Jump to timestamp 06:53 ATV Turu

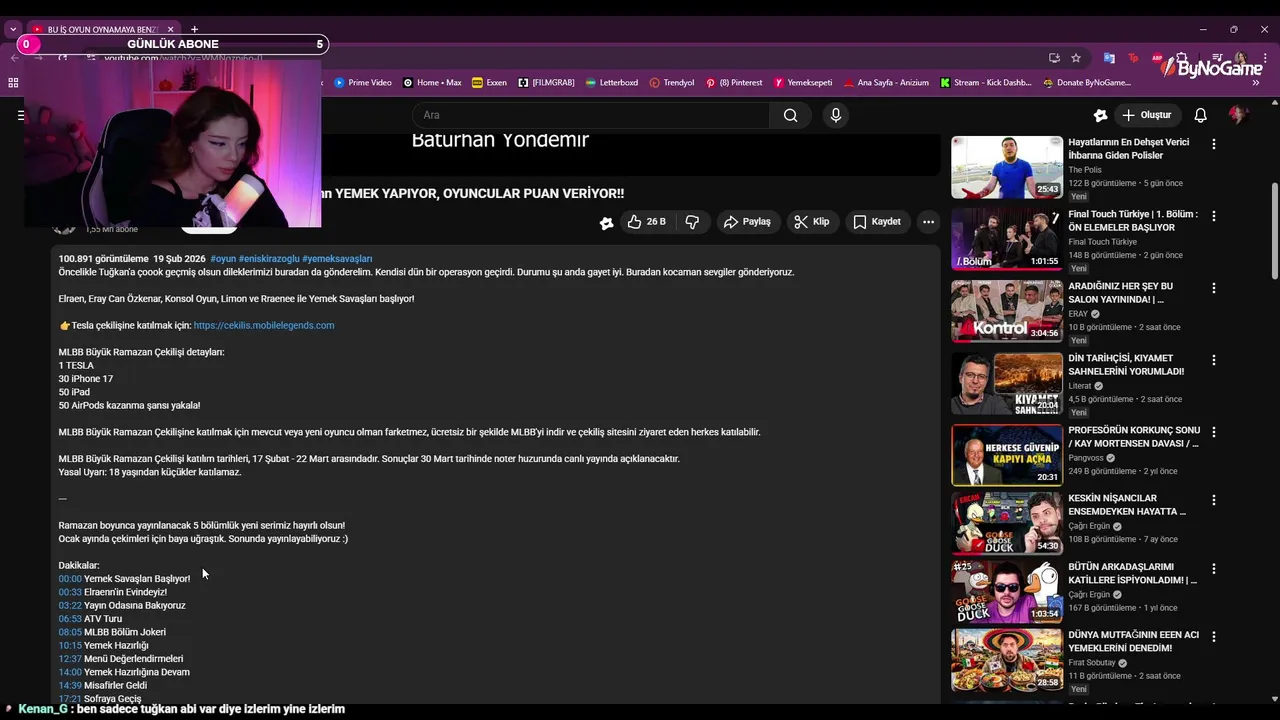(x=70, y=619)
